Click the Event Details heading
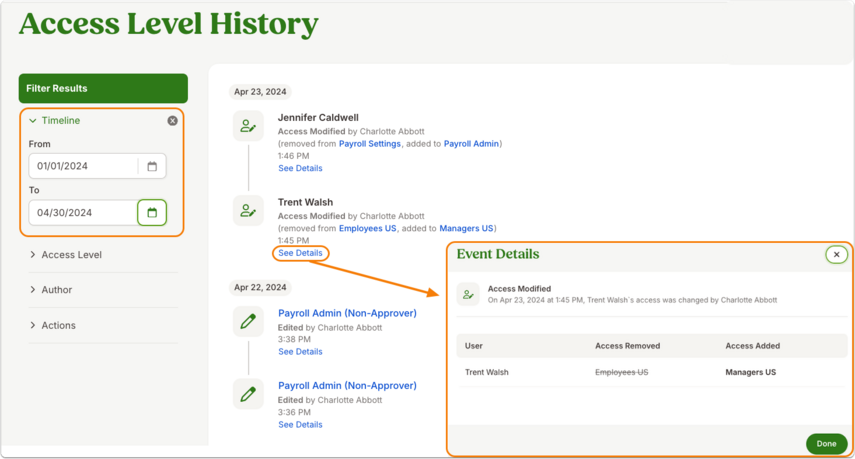Viewport: 855px width, 459px height. [498, 254]
